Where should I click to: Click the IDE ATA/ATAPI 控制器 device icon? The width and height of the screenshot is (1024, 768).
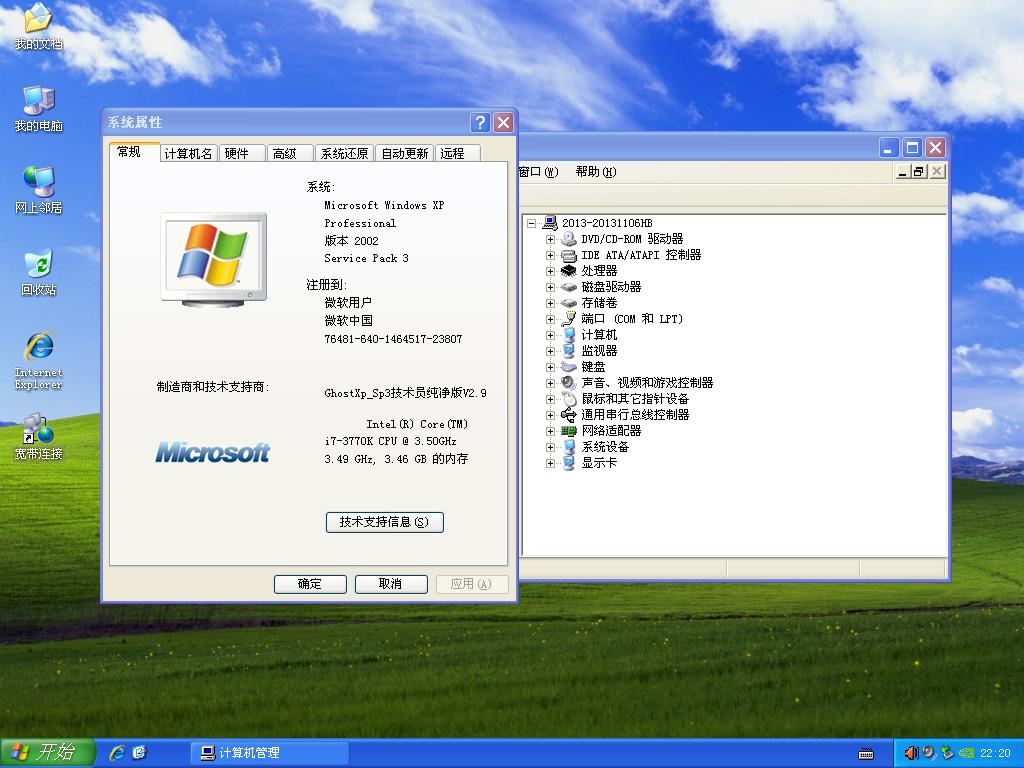tap(569, 255)
